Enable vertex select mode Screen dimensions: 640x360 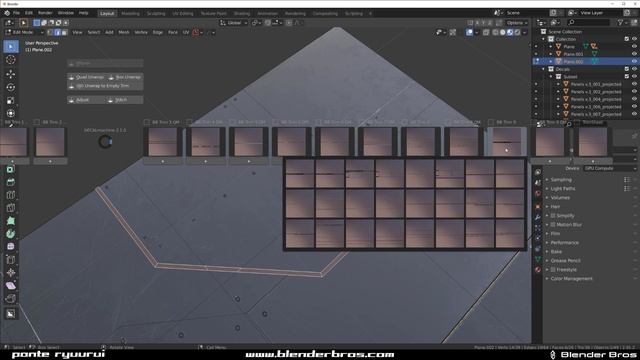[x=51, y=32]
